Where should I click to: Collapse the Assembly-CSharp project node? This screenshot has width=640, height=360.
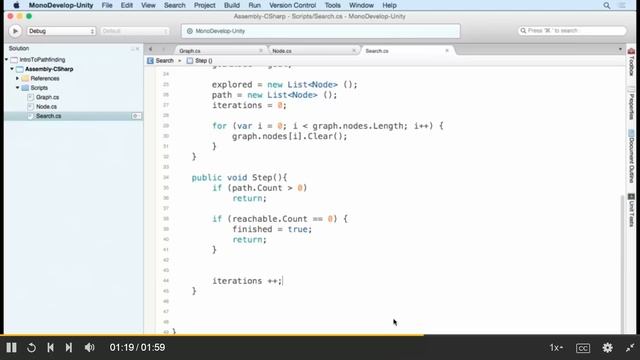point(12,69)
